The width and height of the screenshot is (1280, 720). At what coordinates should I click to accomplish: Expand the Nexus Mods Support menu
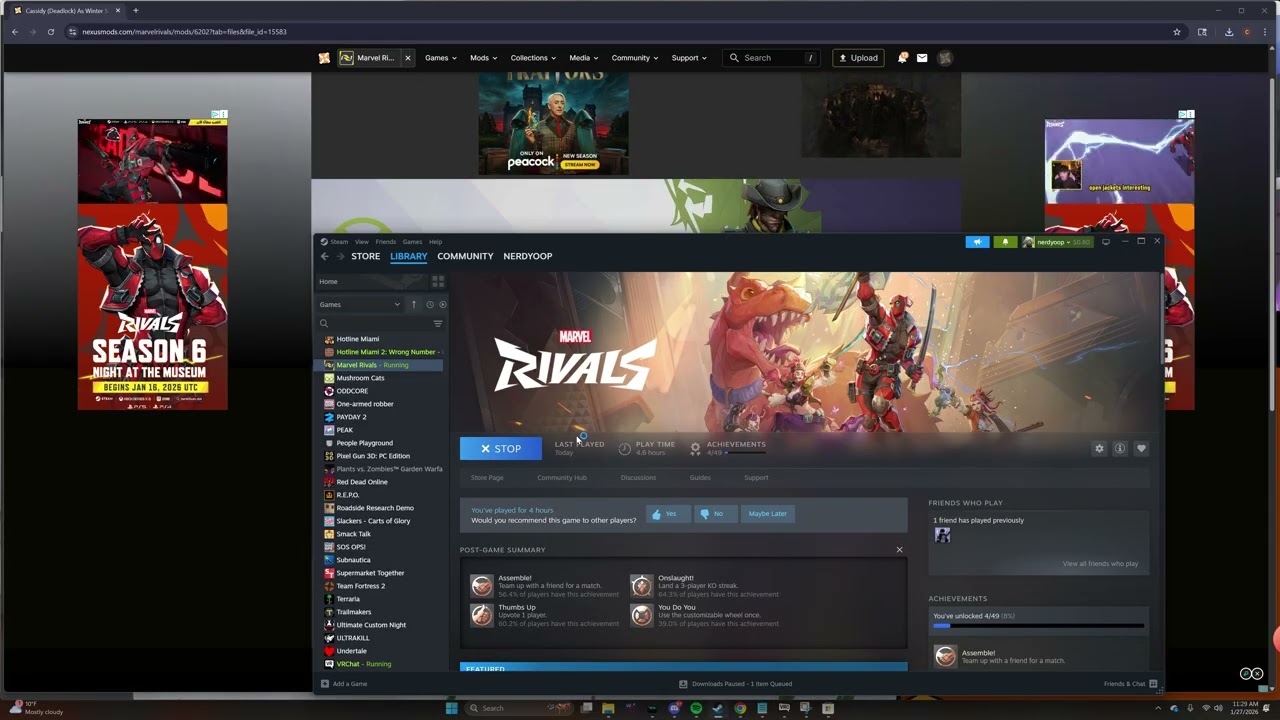[x=689, y=58]
